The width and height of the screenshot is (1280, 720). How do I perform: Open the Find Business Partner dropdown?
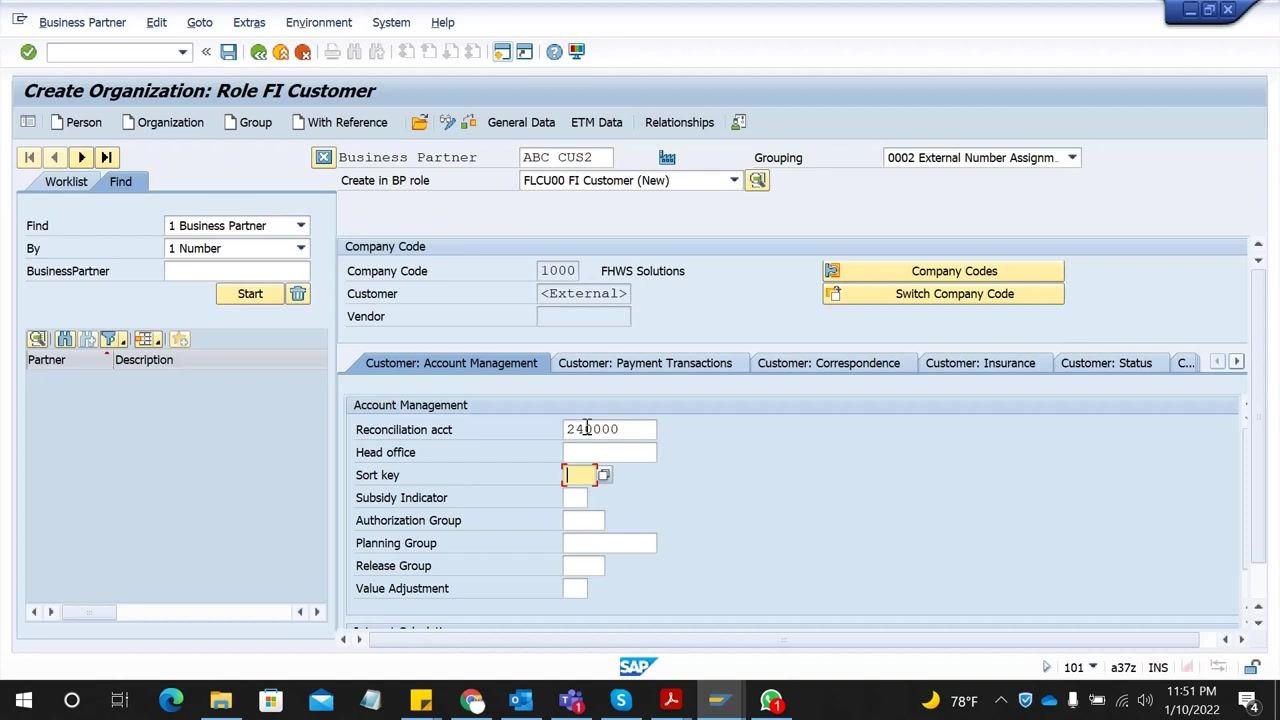coord(301,226)
